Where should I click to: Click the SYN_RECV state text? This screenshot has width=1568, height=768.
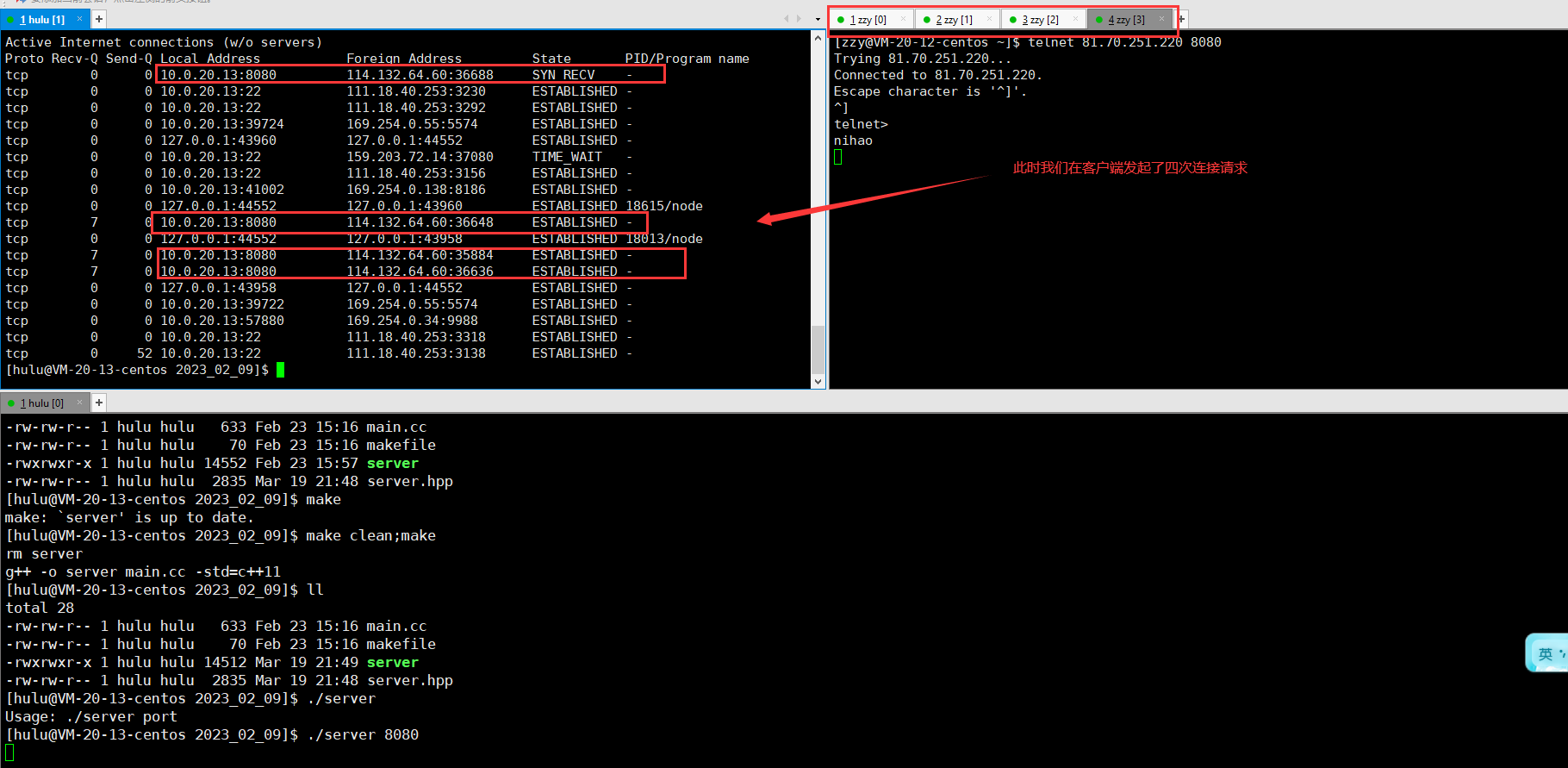pos(563,75)
